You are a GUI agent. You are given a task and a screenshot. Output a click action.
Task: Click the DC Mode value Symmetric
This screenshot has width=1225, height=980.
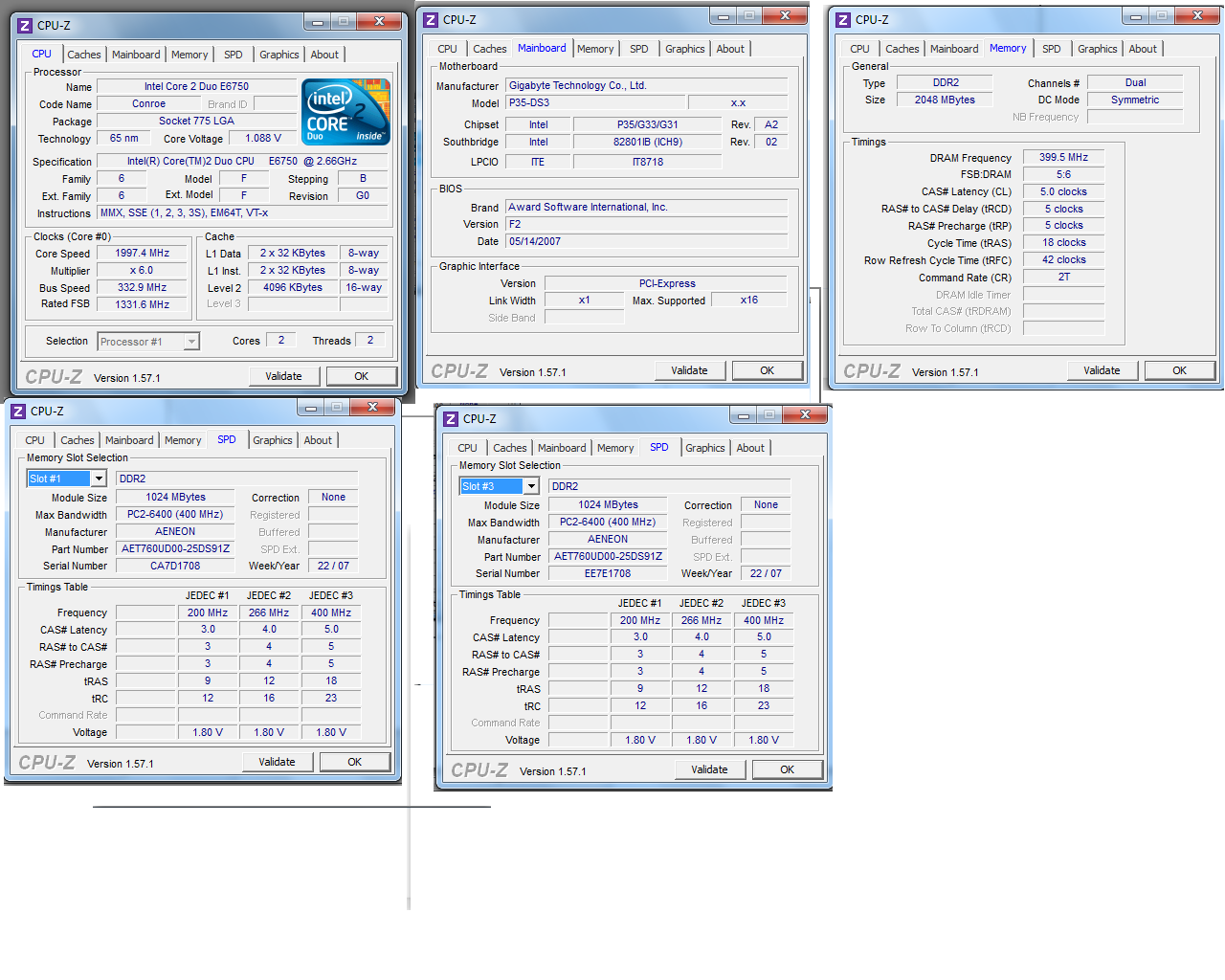(x=1135, y=100)
